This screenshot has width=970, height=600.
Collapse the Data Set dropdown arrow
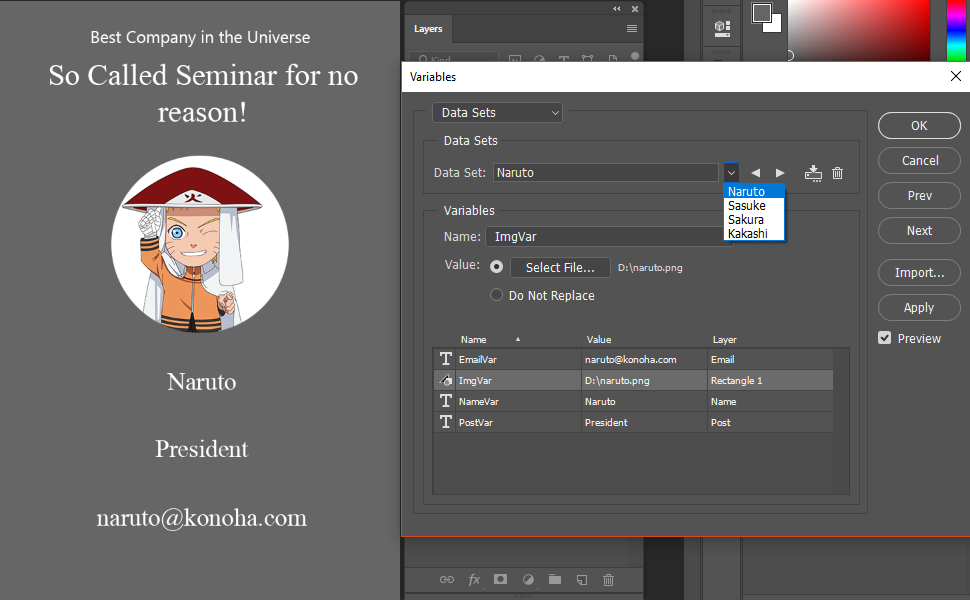coord(731,173)
